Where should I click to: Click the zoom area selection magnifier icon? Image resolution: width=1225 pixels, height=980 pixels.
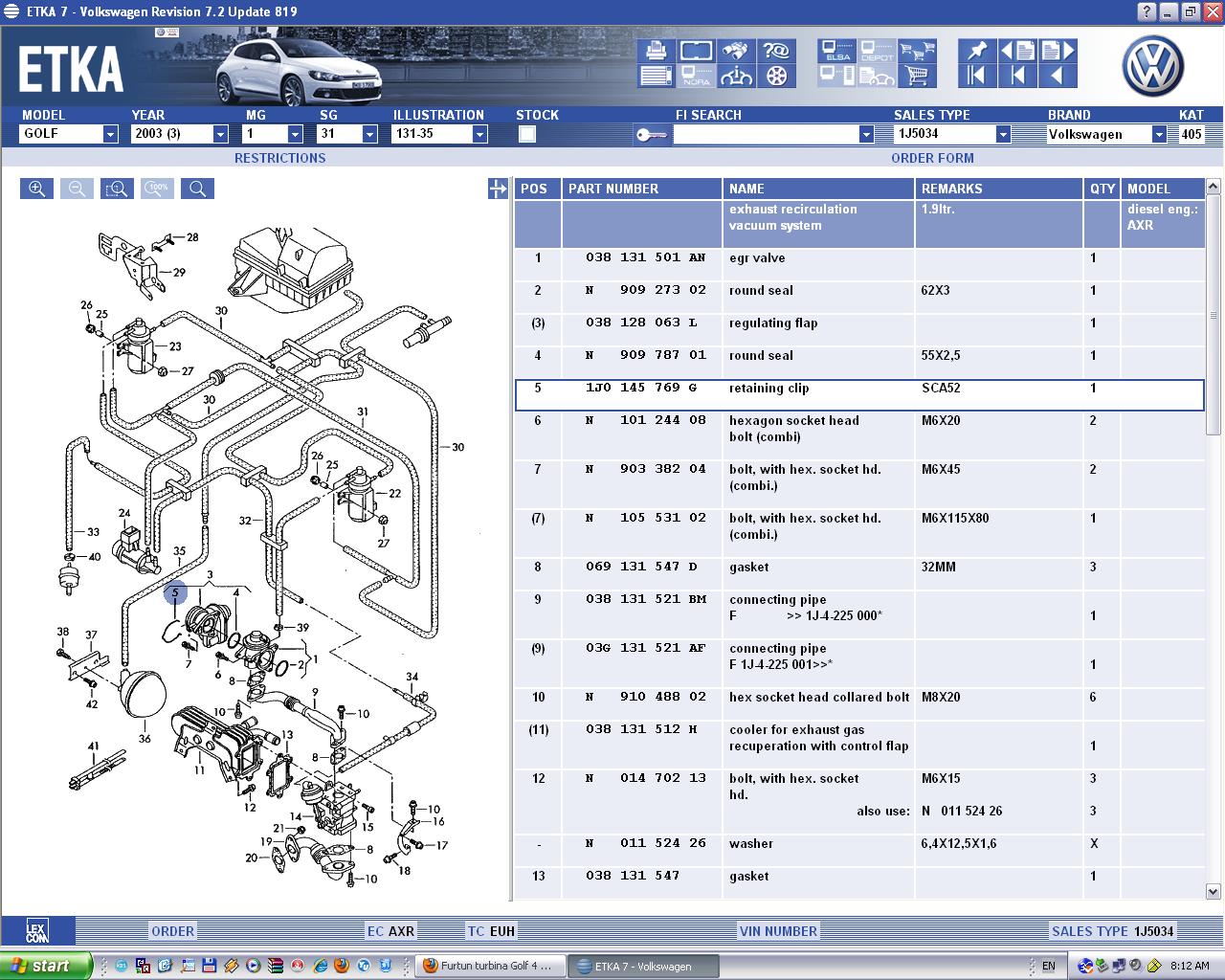tap(117, 189)
